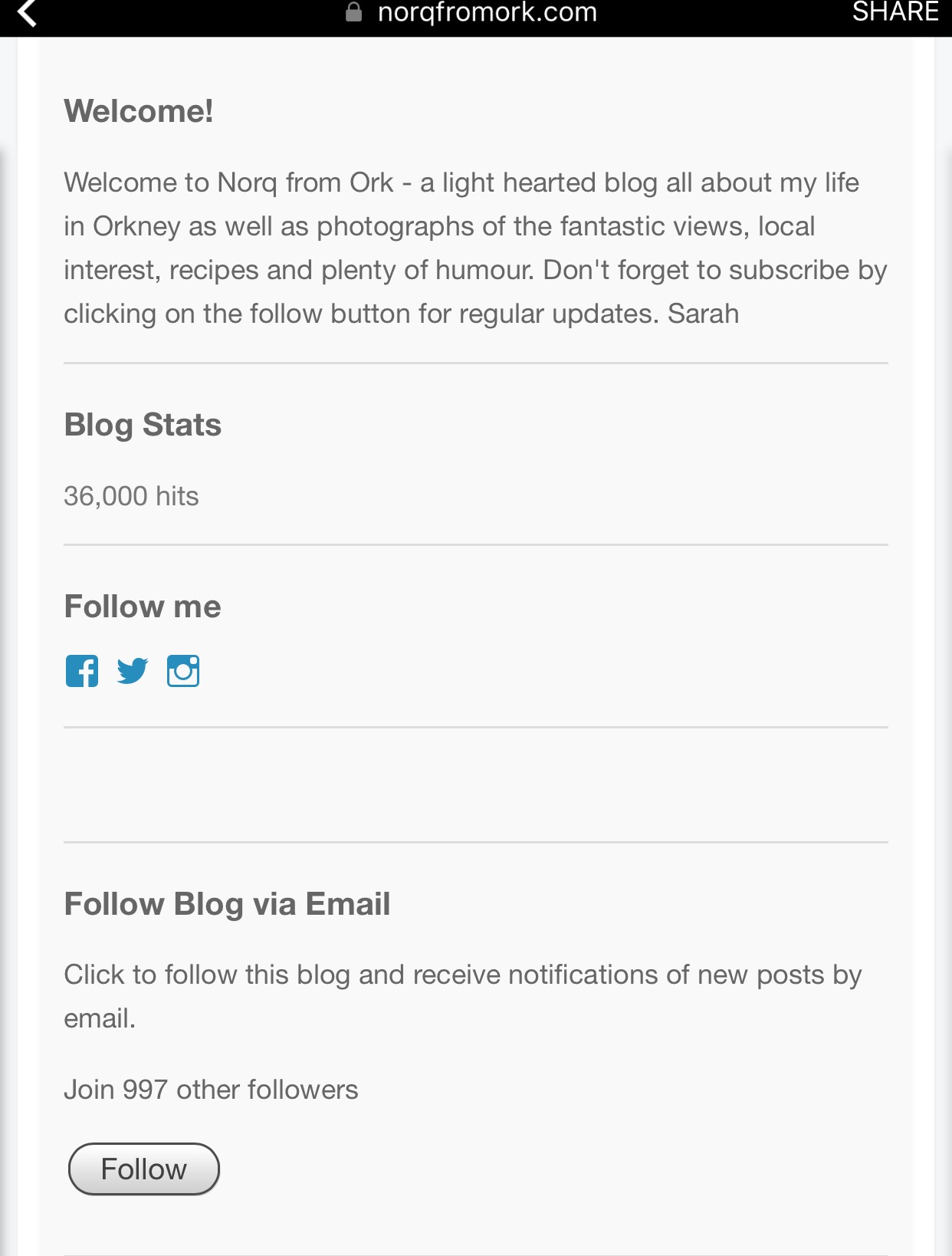Open the Instagram camera icon
This screenshot has height=1256, width=952.
(183, 671)
